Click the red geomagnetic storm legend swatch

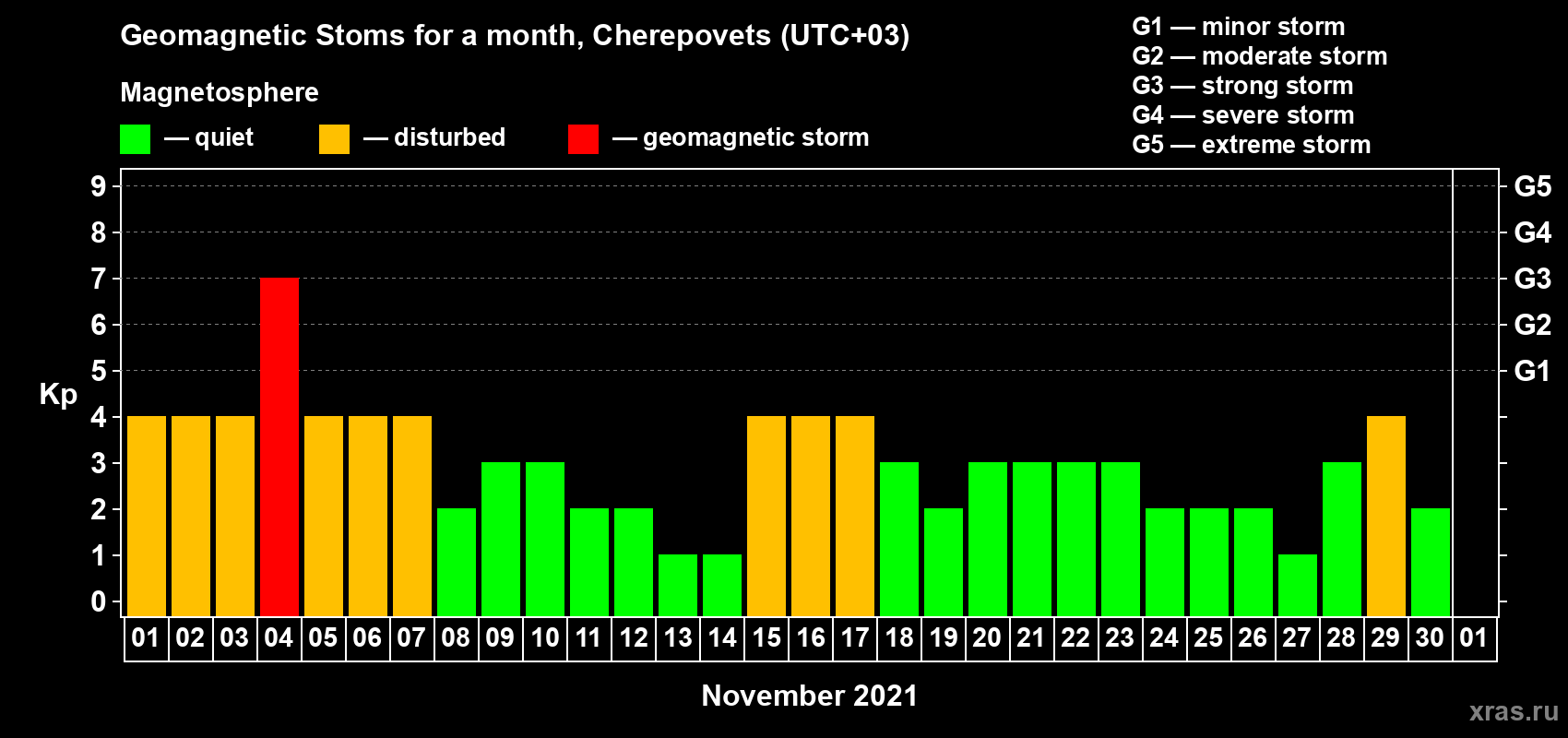[583, 139]
